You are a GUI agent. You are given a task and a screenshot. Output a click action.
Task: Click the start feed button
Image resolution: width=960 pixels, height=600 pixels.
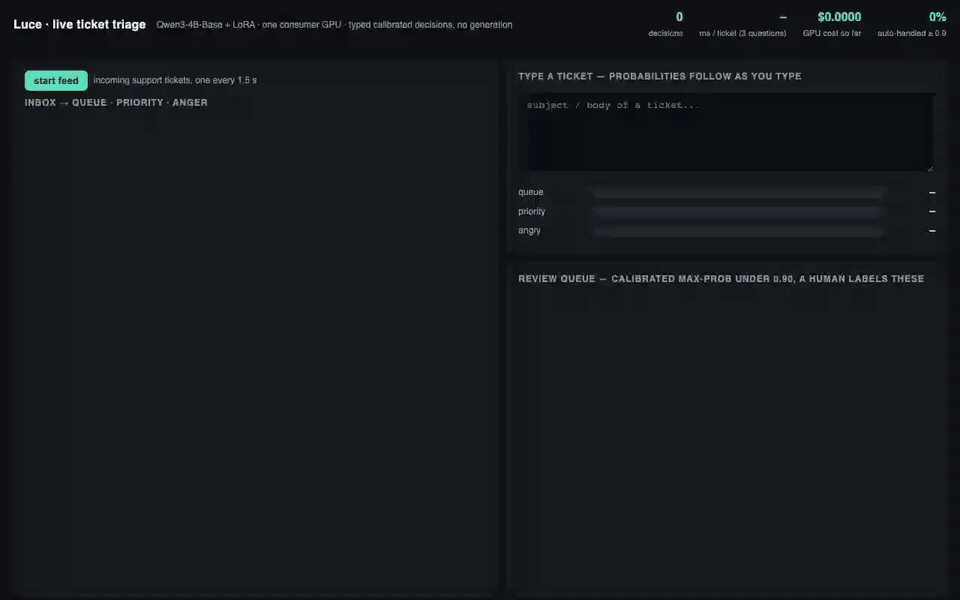(x=56, y=80)
